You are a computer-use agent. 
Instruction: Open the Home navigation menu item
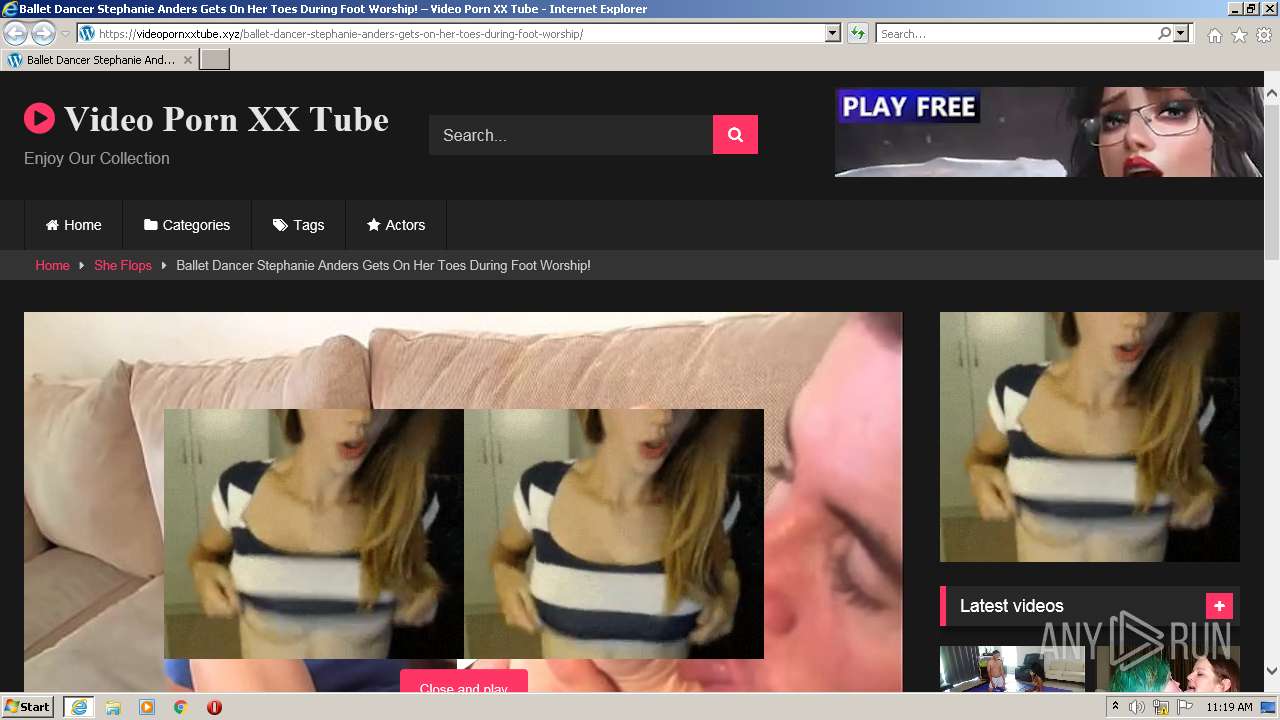click(73, 225)
